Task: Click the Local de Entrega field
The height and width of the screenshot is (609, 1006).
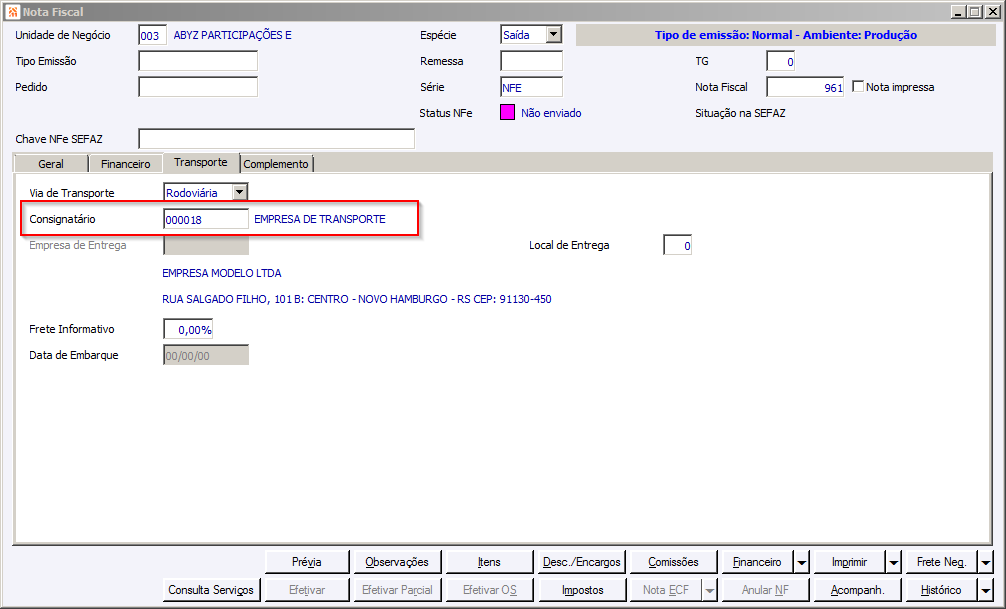Action: 678,245
